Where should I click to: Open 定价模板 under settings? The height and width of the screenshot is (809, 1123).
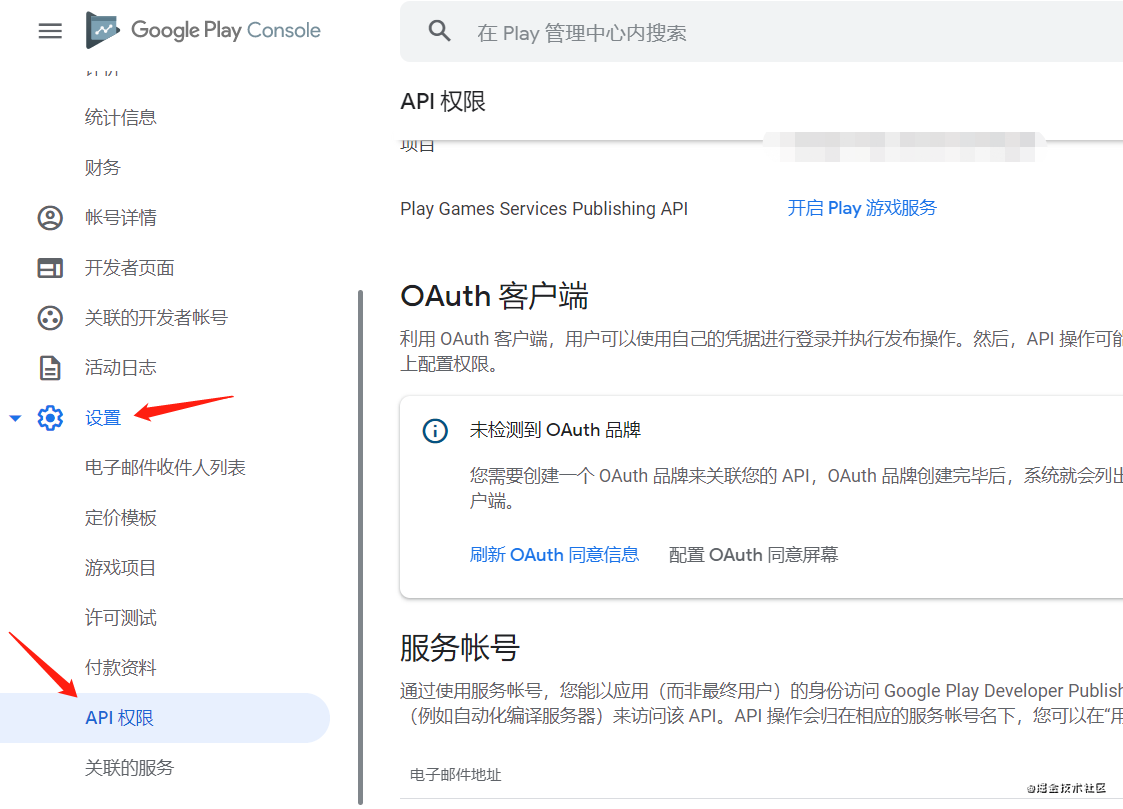pyautogui.click(x=120, y=518)
